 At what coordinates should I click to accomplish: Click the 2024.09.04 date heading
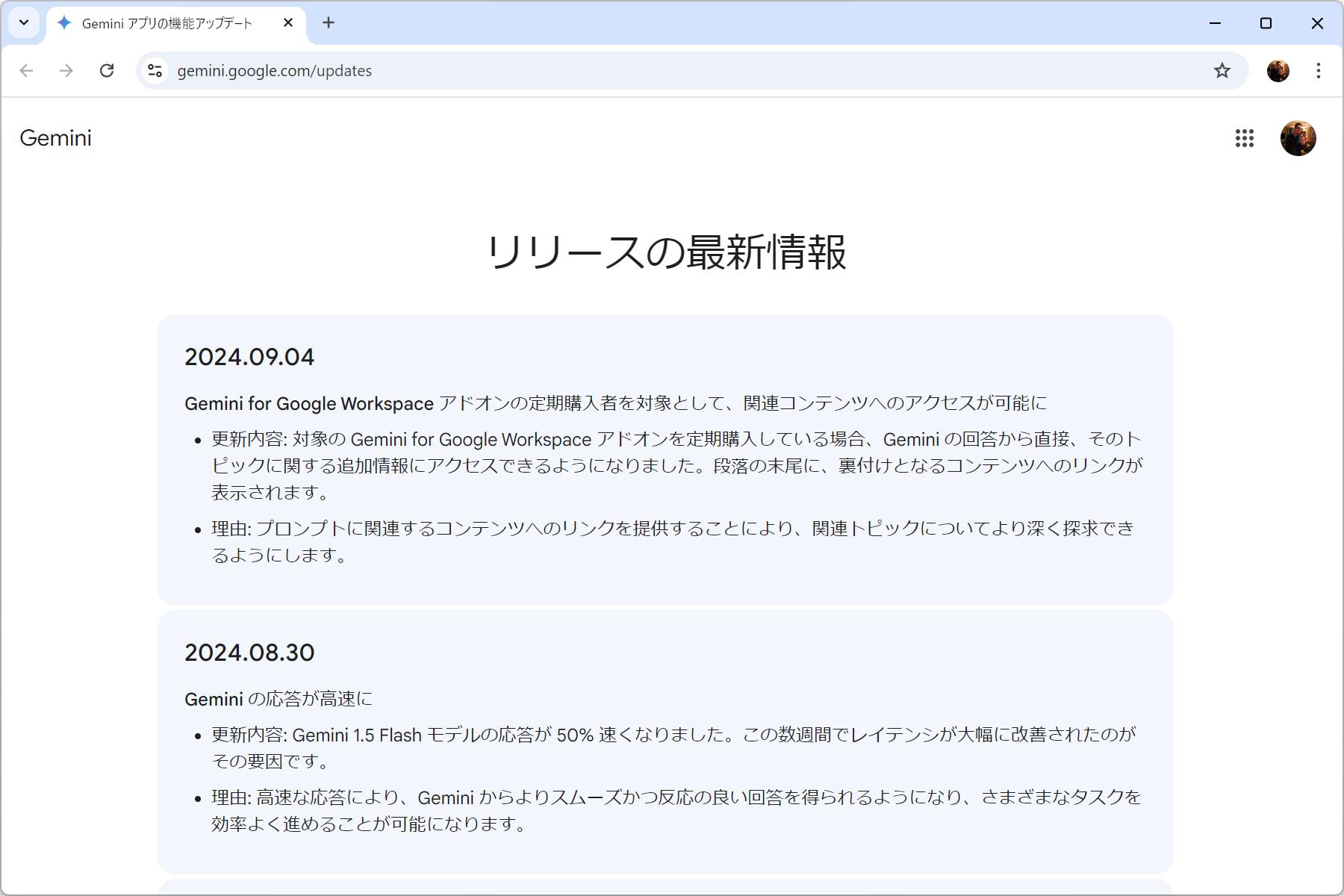(249, 357)
